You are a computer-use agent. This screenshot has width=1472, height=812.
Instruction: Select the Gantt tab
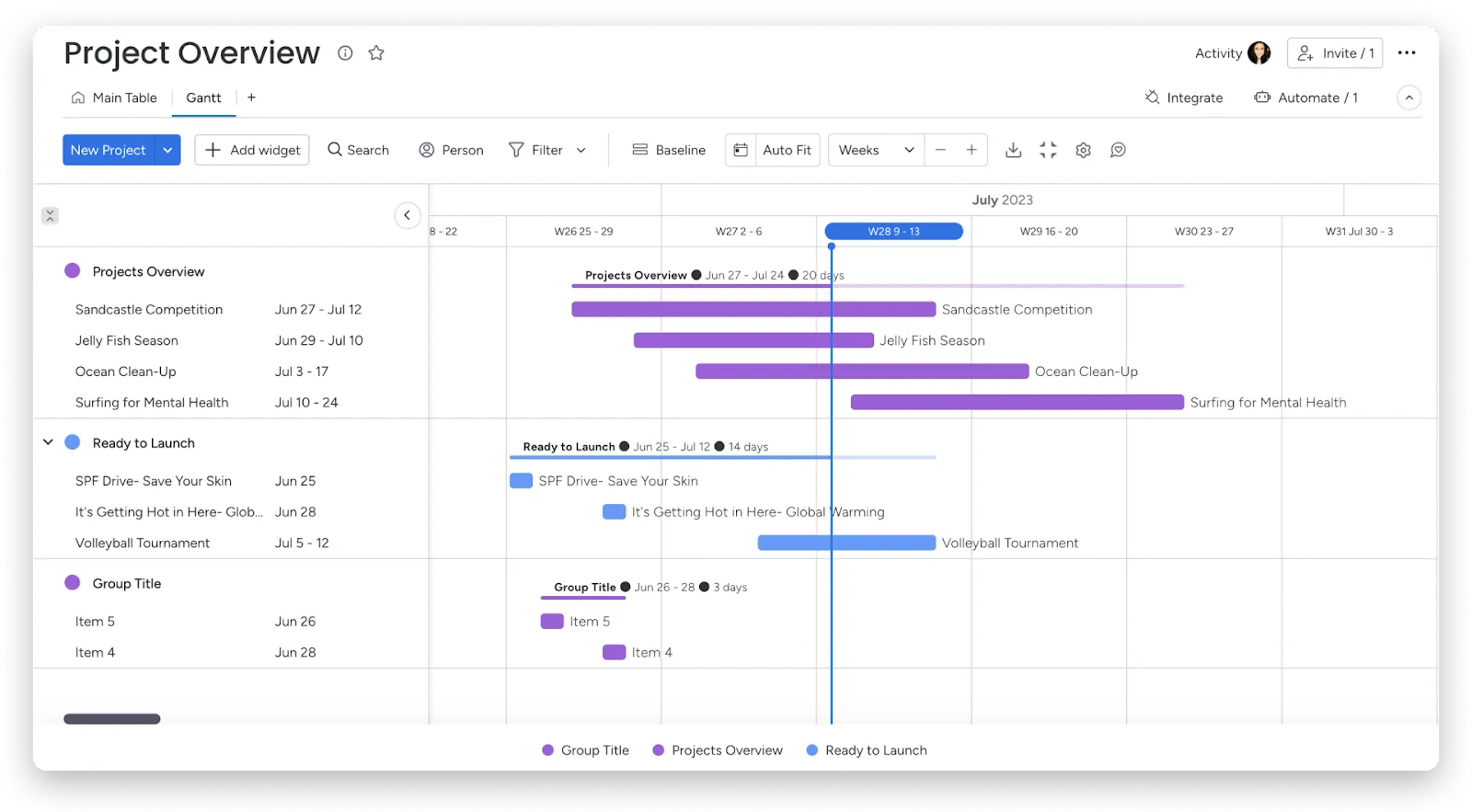click(203, 97)
